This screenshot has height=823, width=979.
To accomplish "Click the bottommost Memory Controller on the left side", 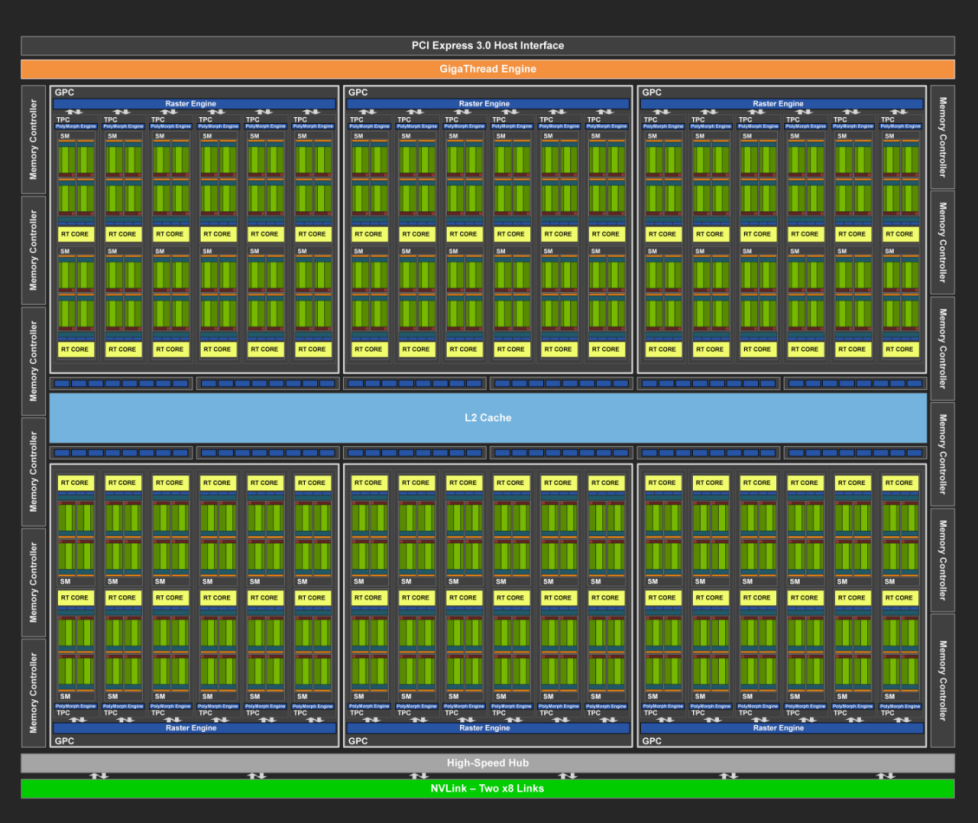I will click(34, 693).
